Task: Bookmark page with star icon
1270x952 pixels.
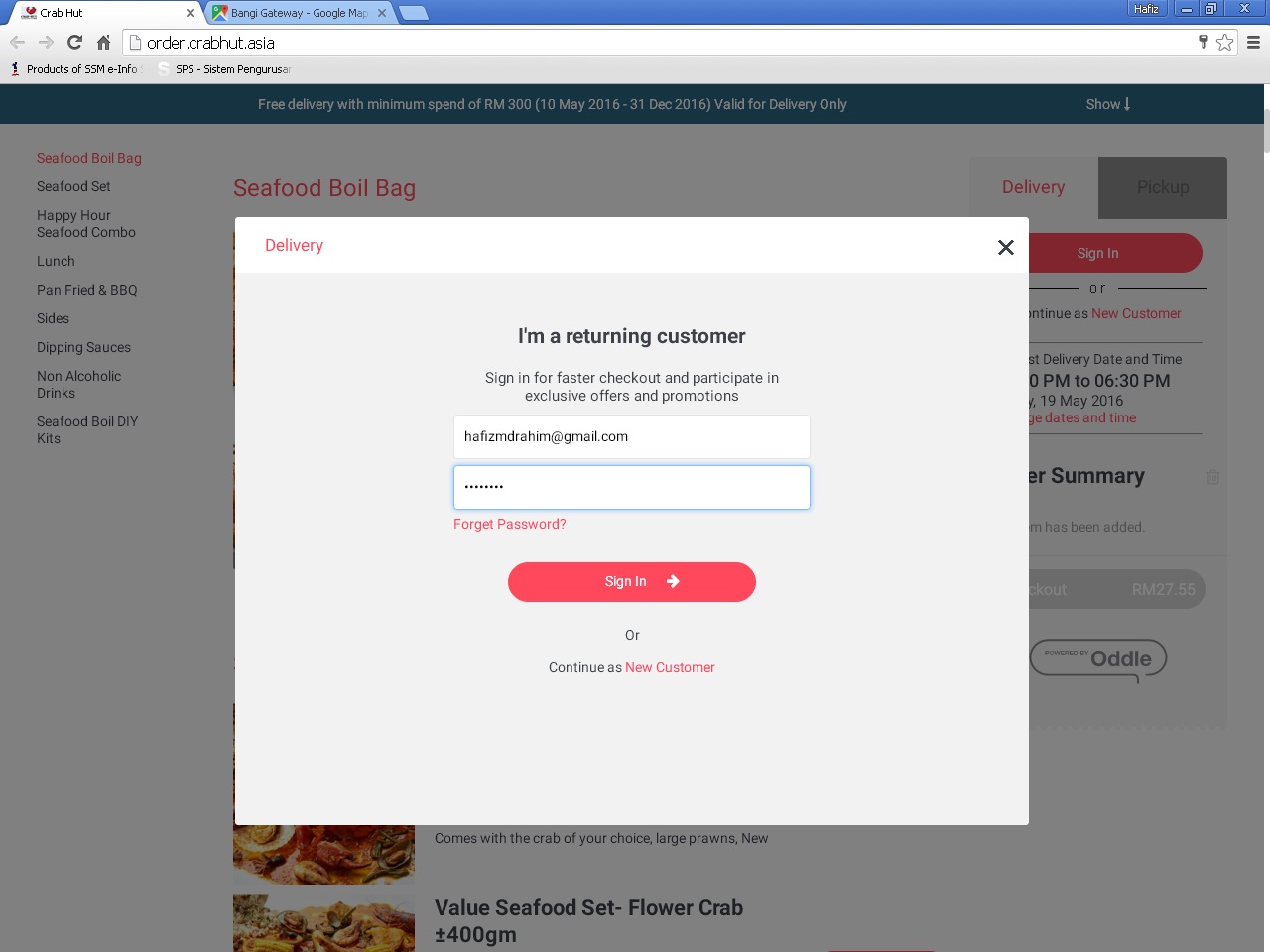Action: [x=1225, y=42]
